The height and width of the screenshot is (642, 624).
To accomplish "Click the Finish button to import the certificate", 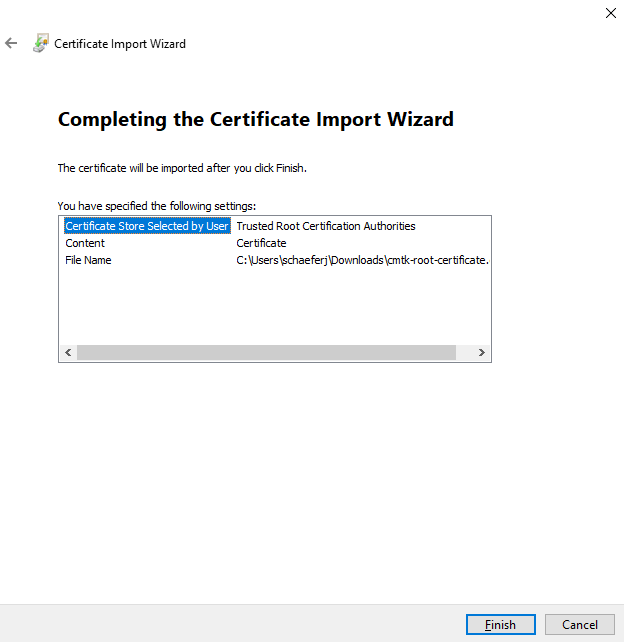I will [500, 625].
